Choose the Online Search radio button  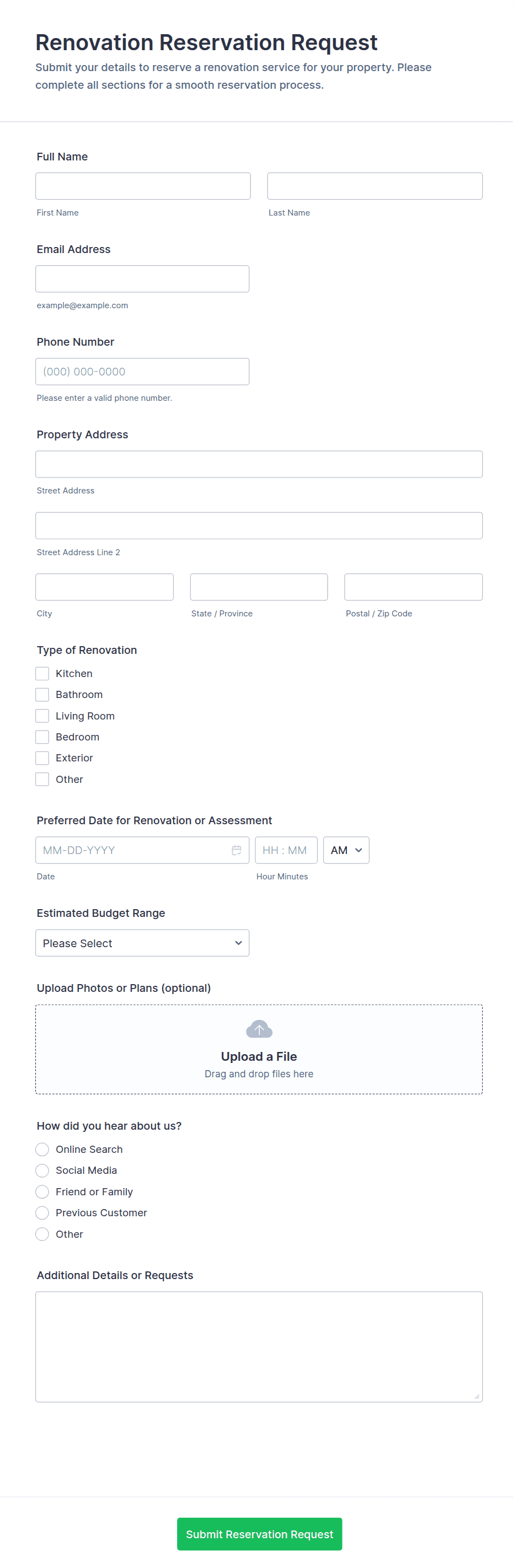[x=42, y=1149]
